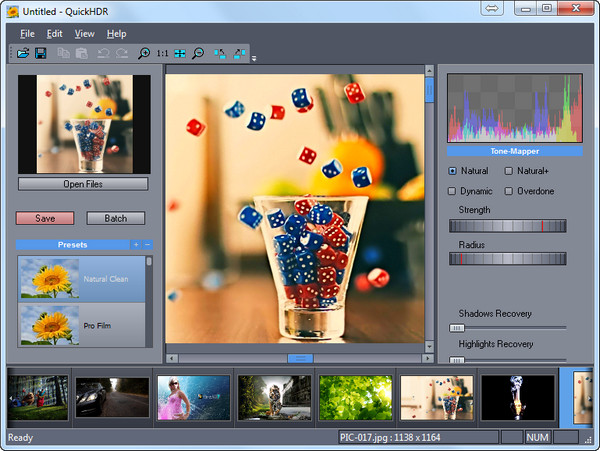
Task: Click the fit-to-window zoom icon
Action: click(x=180, y=53)
